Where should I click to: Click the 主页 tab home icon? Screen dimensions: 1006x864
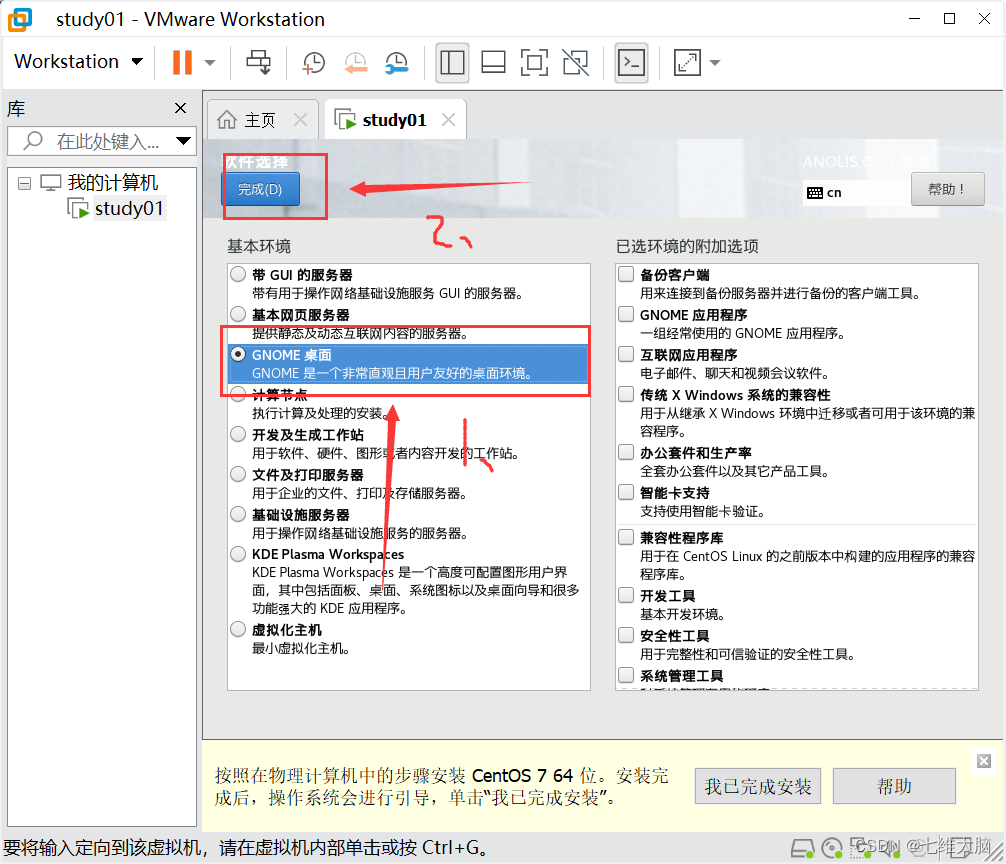226,119
